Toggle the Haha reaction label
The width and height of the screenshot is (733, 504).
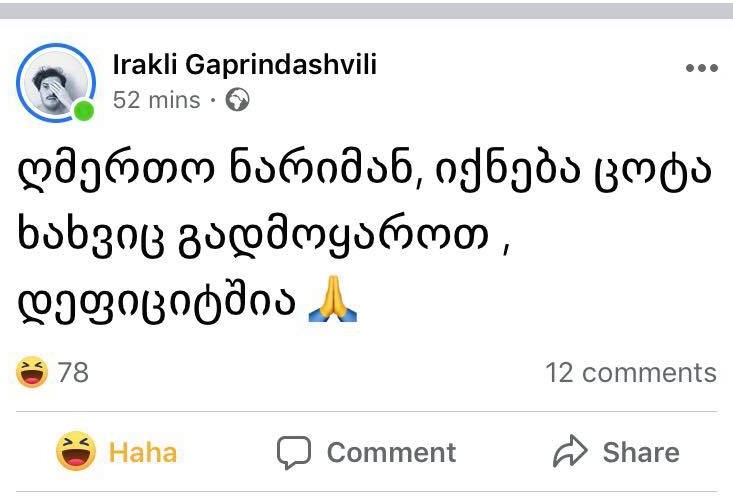[x=142, y=452]
